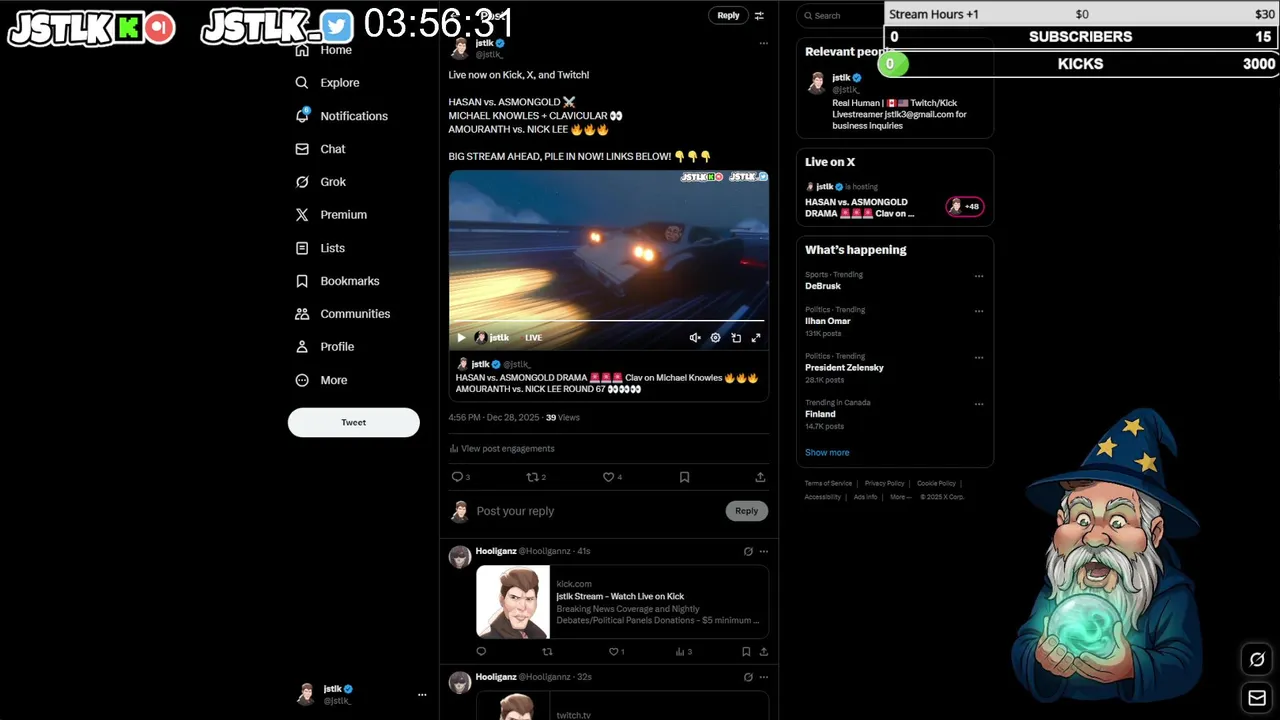1280x720 pixels.
Task: Go to Premium page
Action: (x=331, y=215)
